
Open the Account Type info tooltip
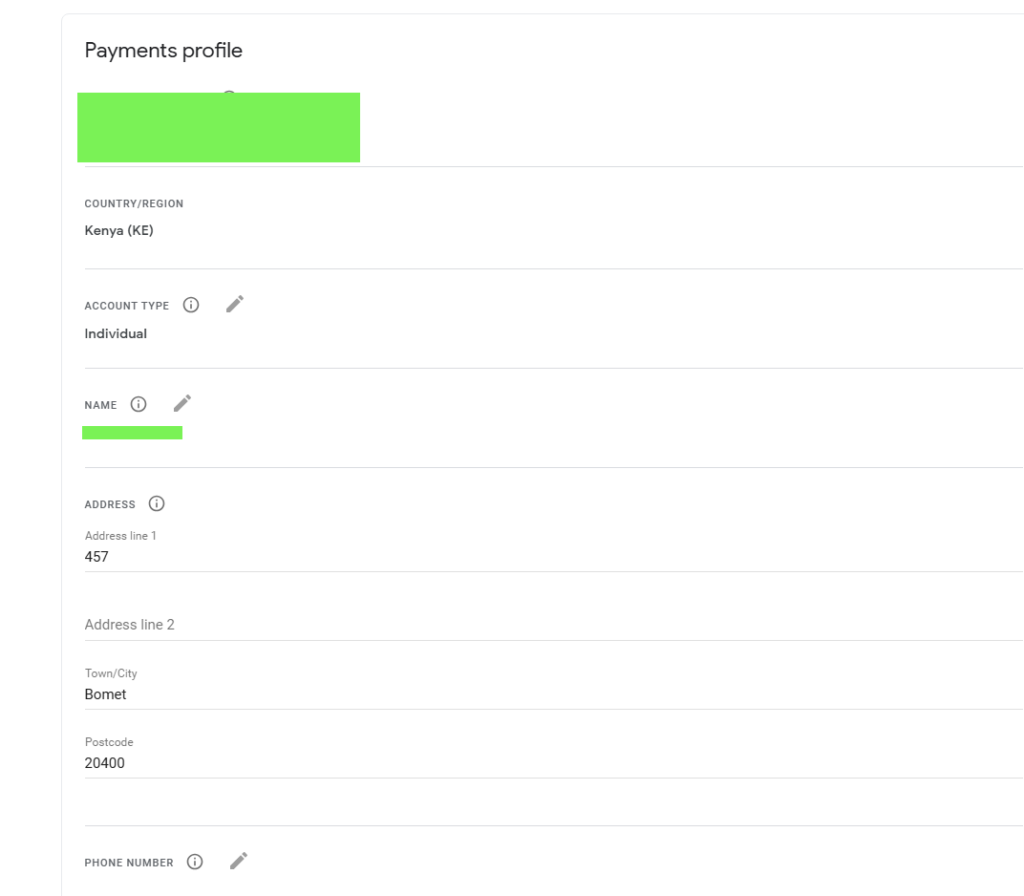click(190, 305)
